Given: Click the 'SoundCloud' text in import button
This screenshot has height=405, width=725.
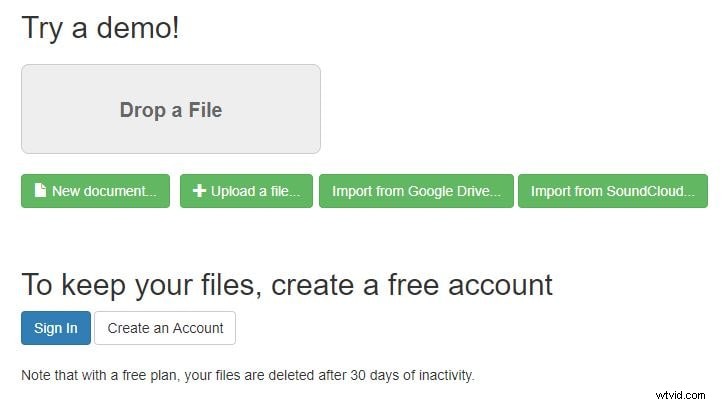Looking at the screenshot, I should click(x=650, y=191).
